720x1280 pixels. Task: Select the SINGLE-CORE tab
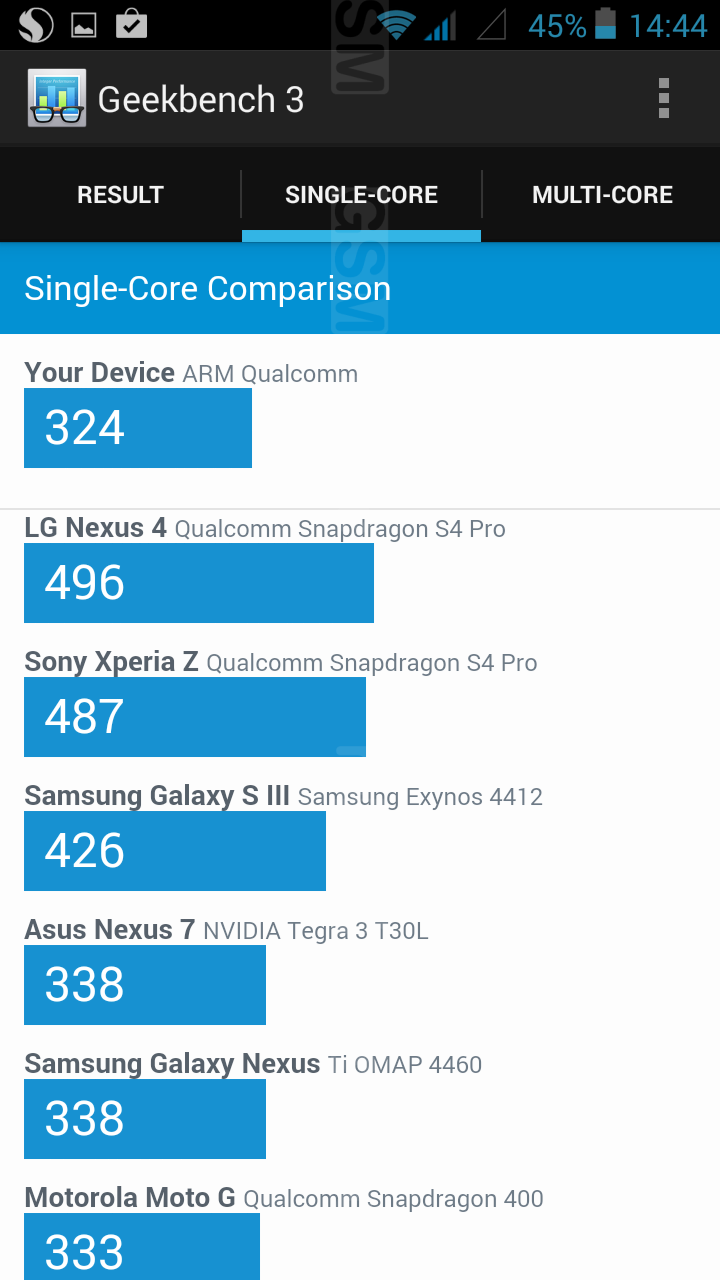361,195
